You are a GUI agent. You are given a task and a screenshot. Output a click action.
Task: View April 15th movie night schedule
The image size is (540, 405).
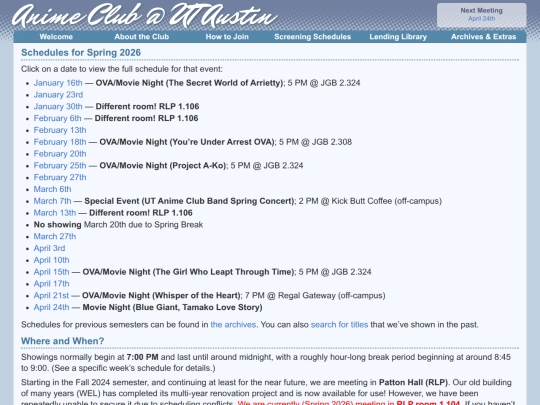coord(51,272)
